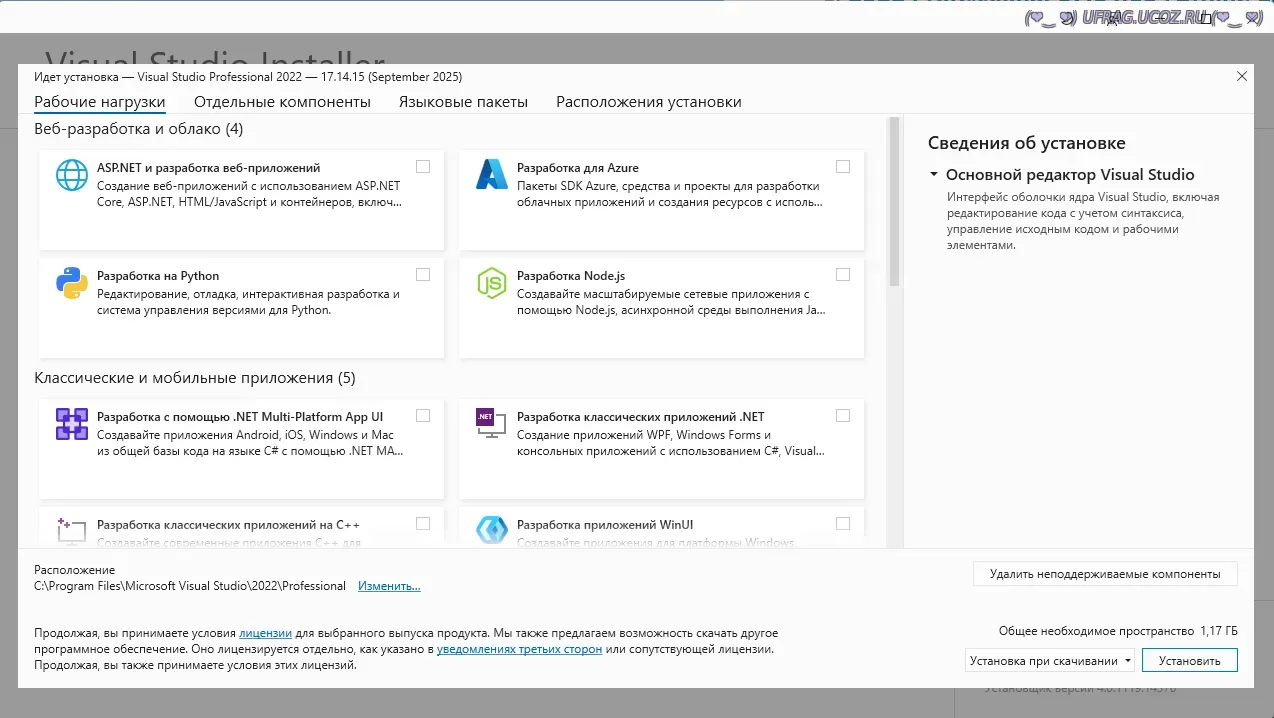Click the Azure development workload icon
The image size is (1274, 718).
tap(492, 175)
